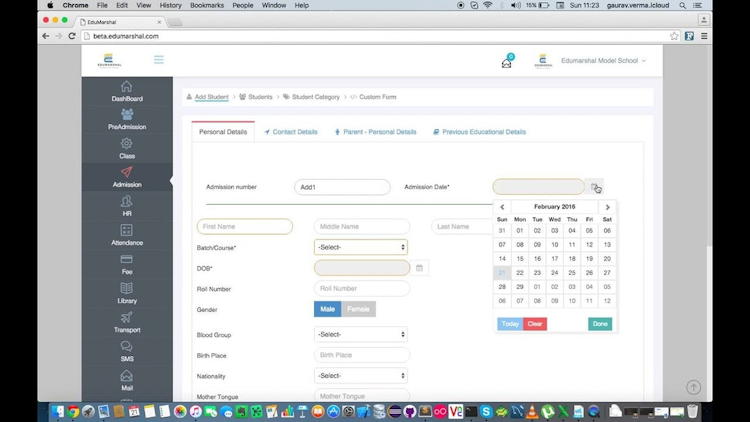Bookmark this page with star icon
This screenshot has width=750, height=422.
click(674, 36)
